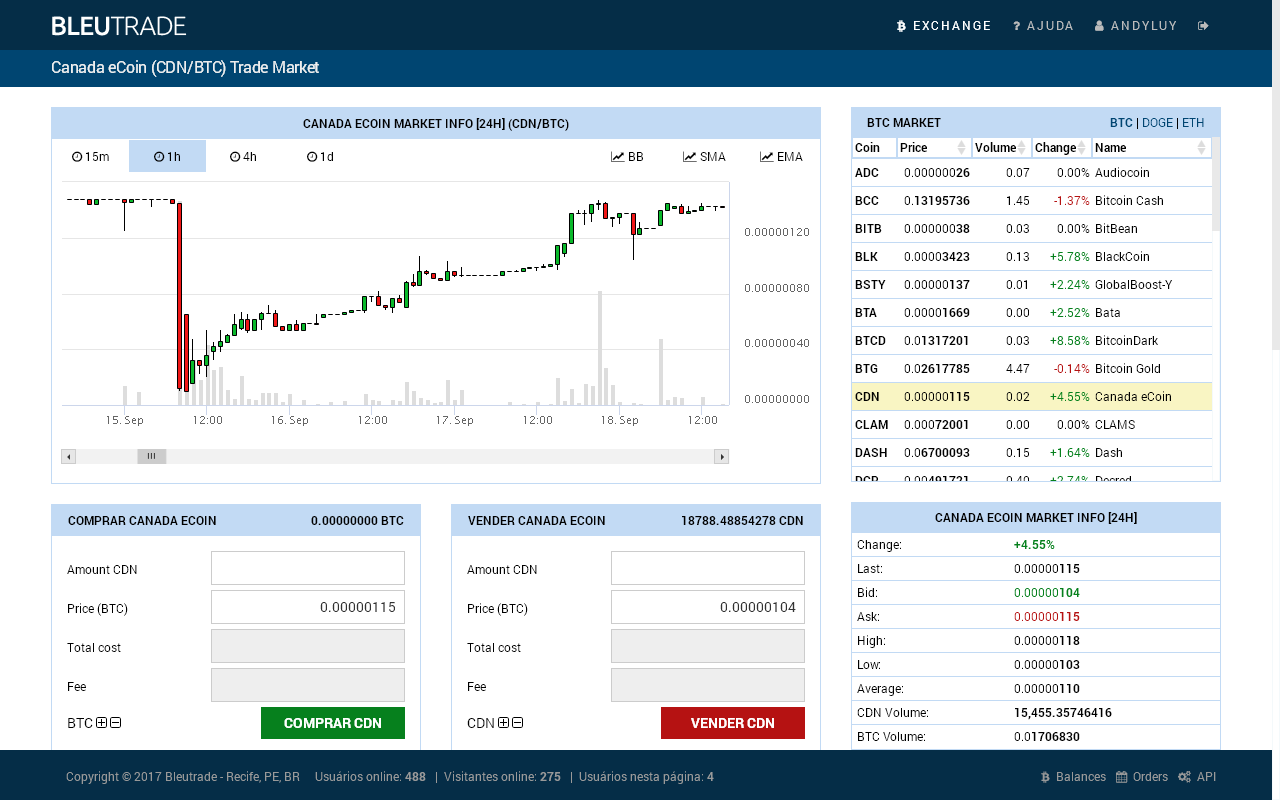This screenshot has height=800, width=1280.
Task: Open the Balances link label in footer
Action: pos(1081,777)
